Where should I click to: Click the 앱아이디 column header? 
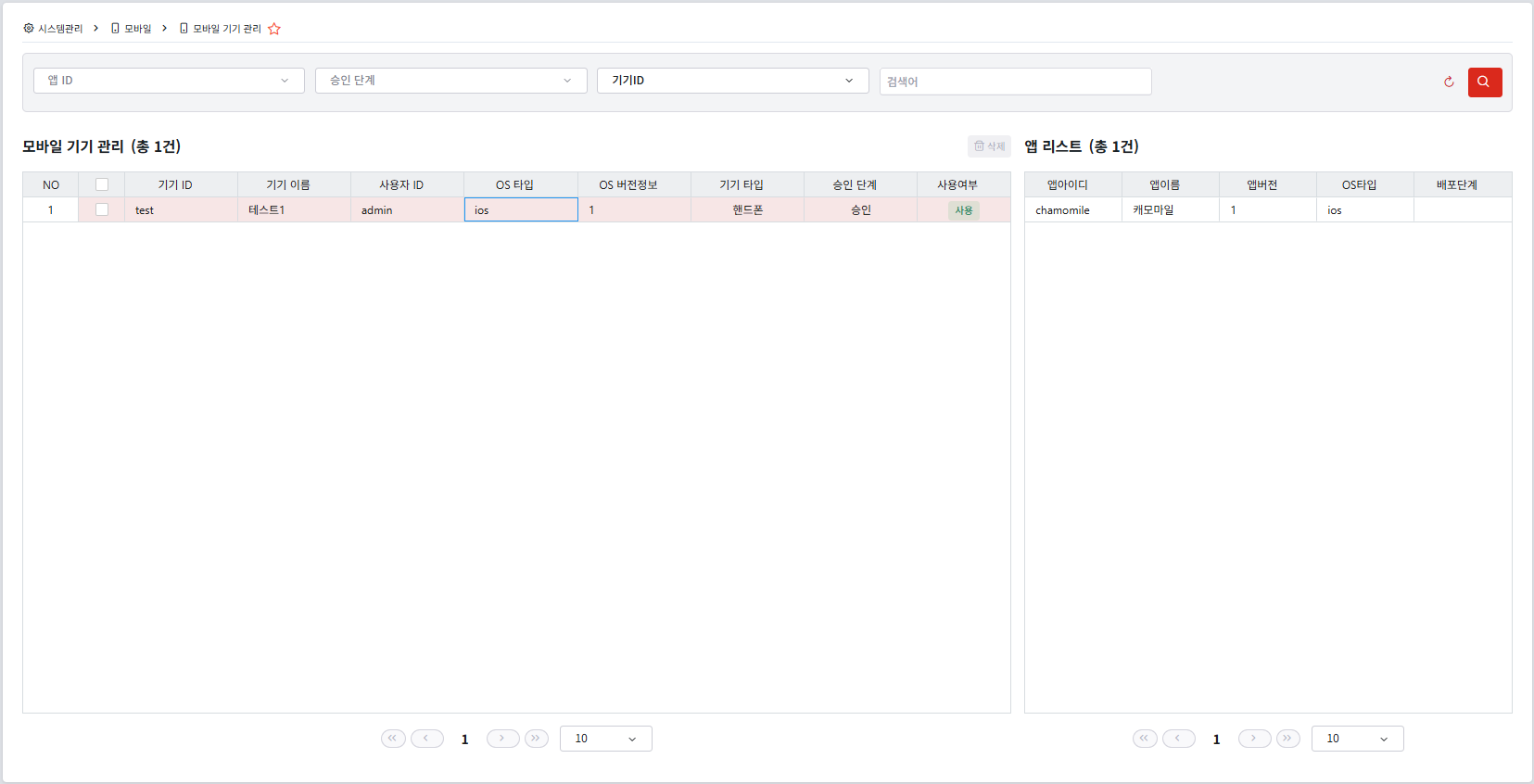tap(1073, 184)
